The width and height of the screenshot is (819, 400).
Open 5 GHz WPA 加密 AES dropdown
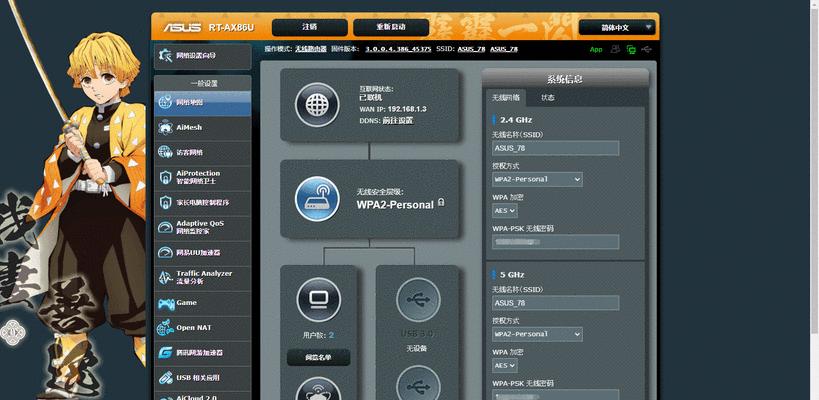505,366
